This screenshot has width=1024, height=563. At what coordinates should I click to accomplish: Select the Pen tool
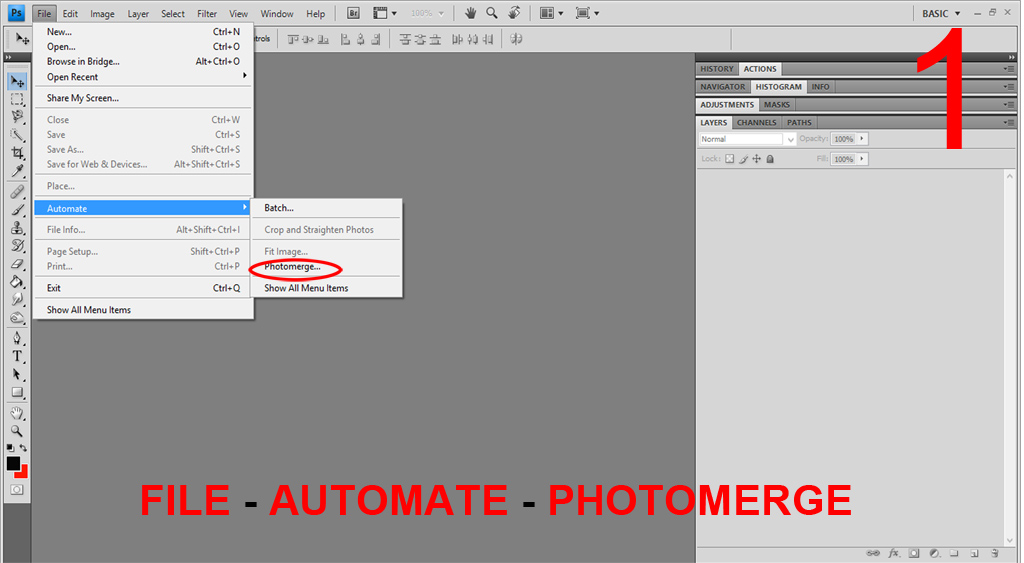click(17, 338)
